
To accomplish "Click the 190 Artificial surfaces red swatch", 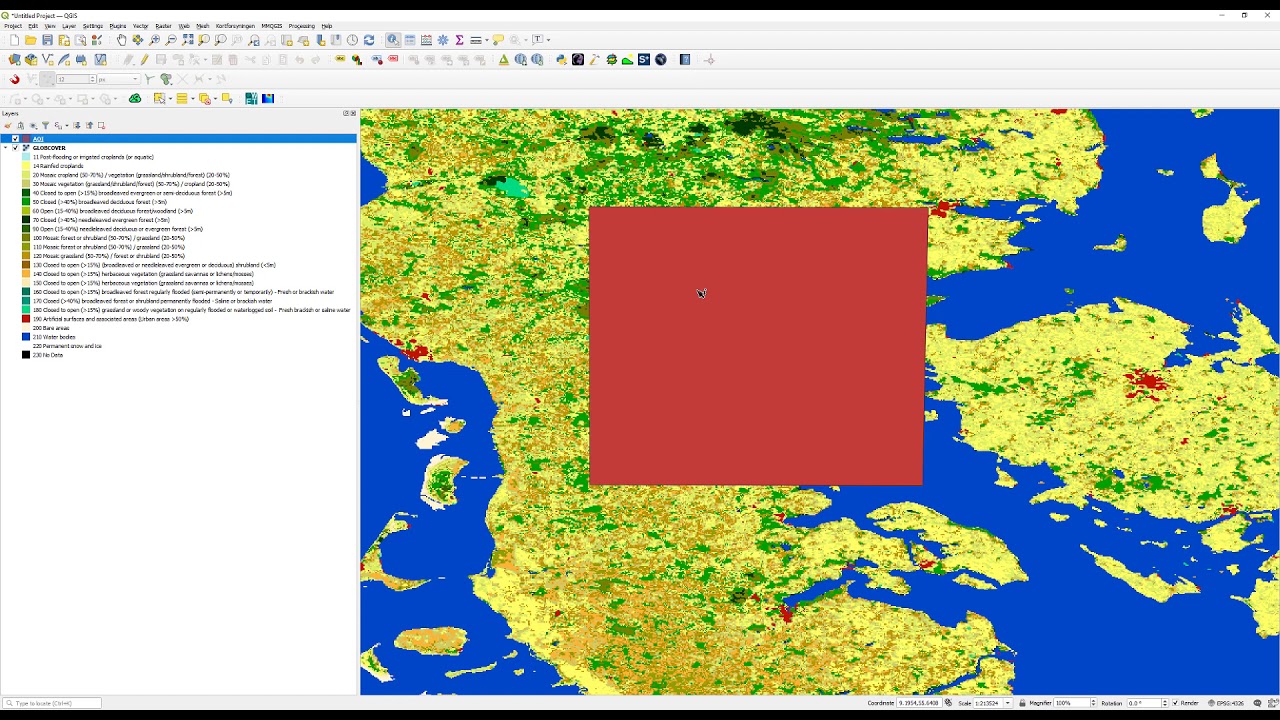I will point(27,319).
